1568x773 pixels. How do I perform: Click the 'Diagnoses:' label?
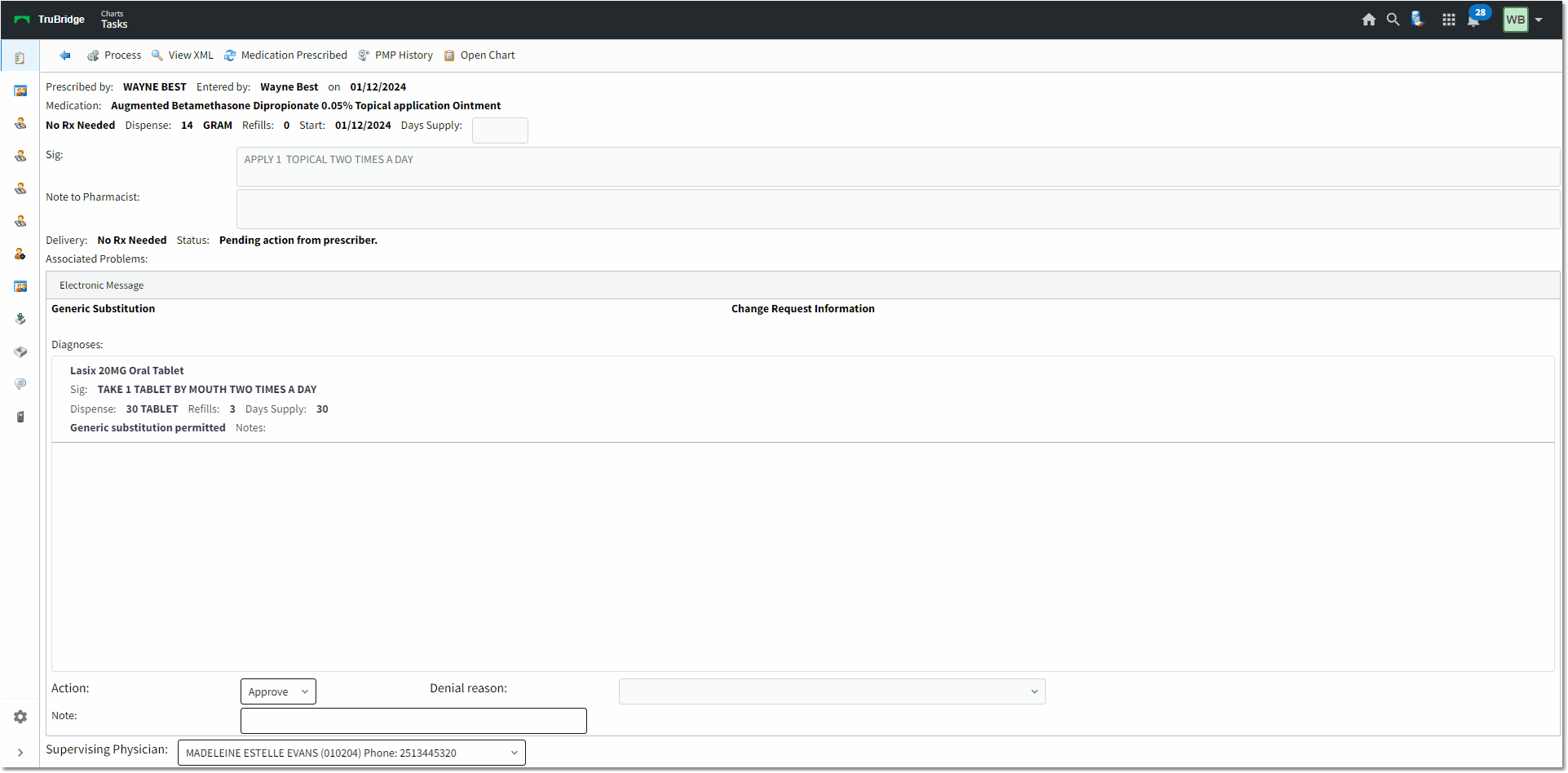(x=77, y=345)
